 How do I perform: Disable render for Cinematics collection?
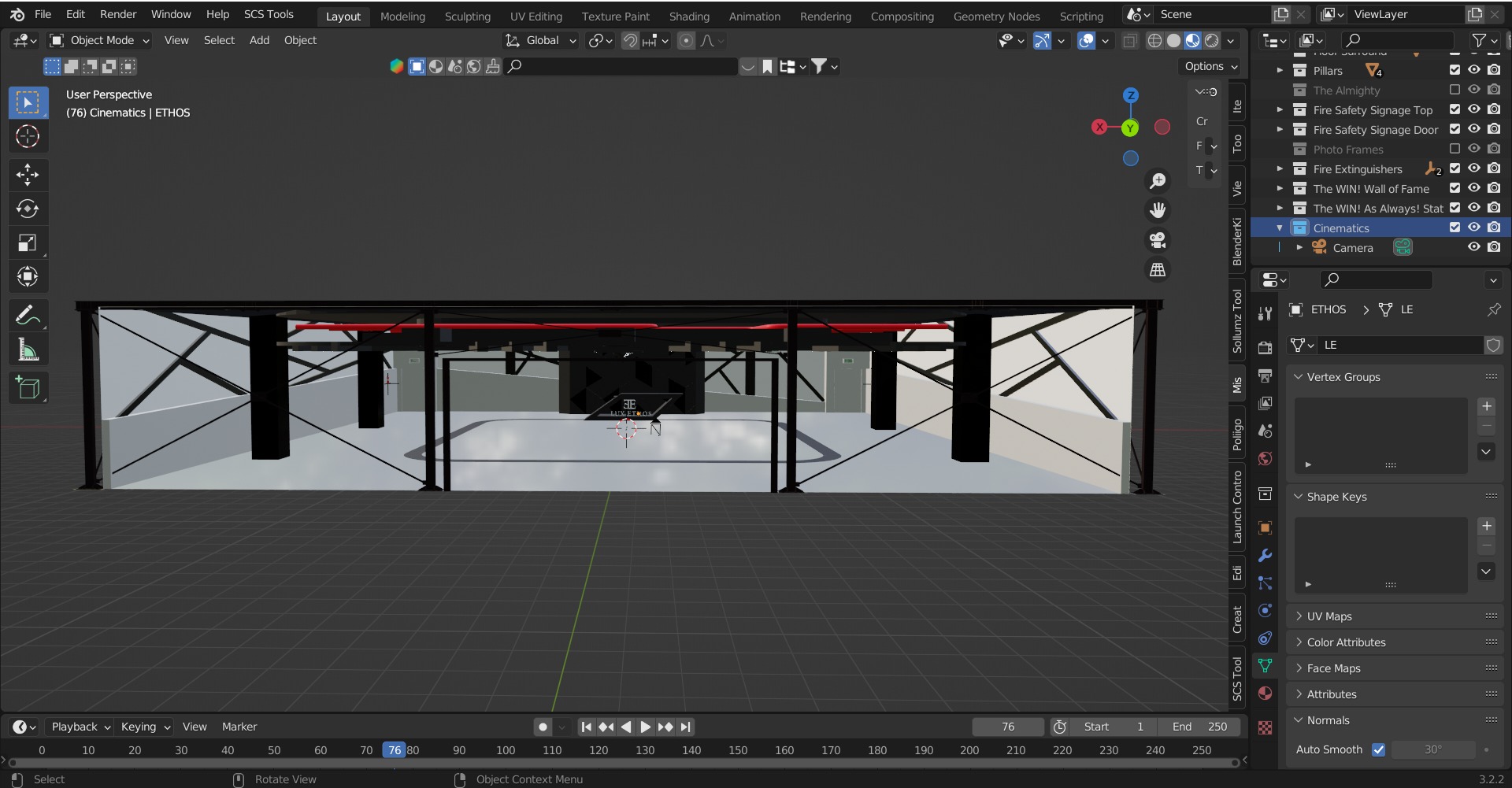tap(1494, 228)
